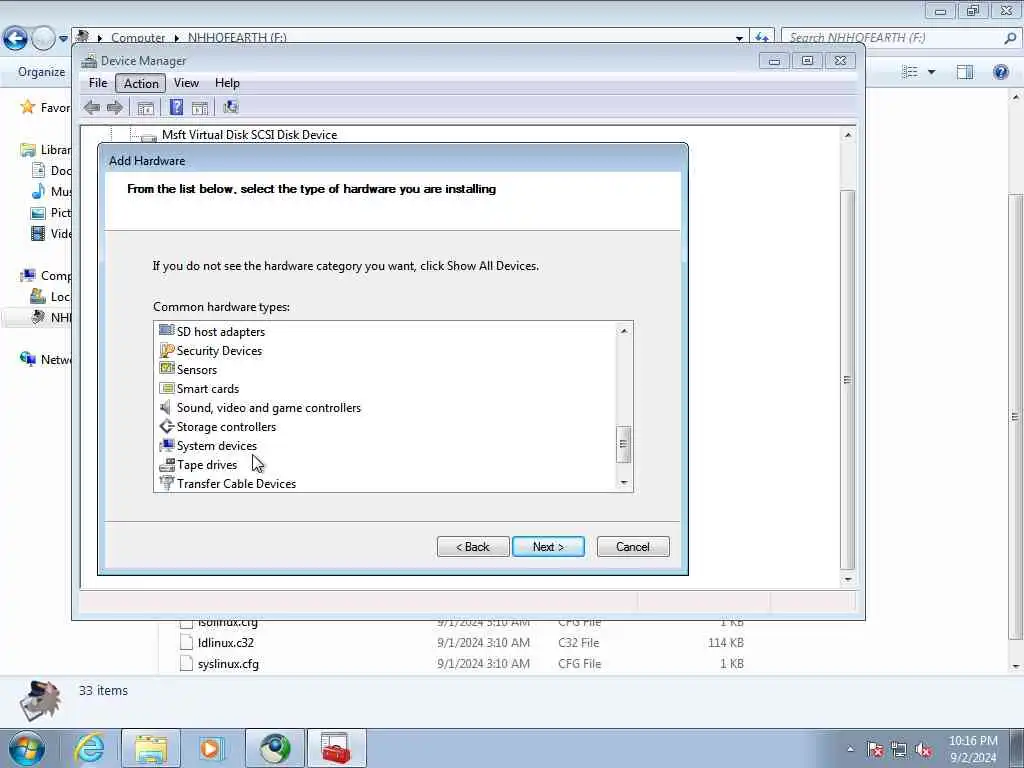This screenshot has width=1024, height=768.
Task: Click Explorer back navigation button
Action: click(x=15, y=39)
